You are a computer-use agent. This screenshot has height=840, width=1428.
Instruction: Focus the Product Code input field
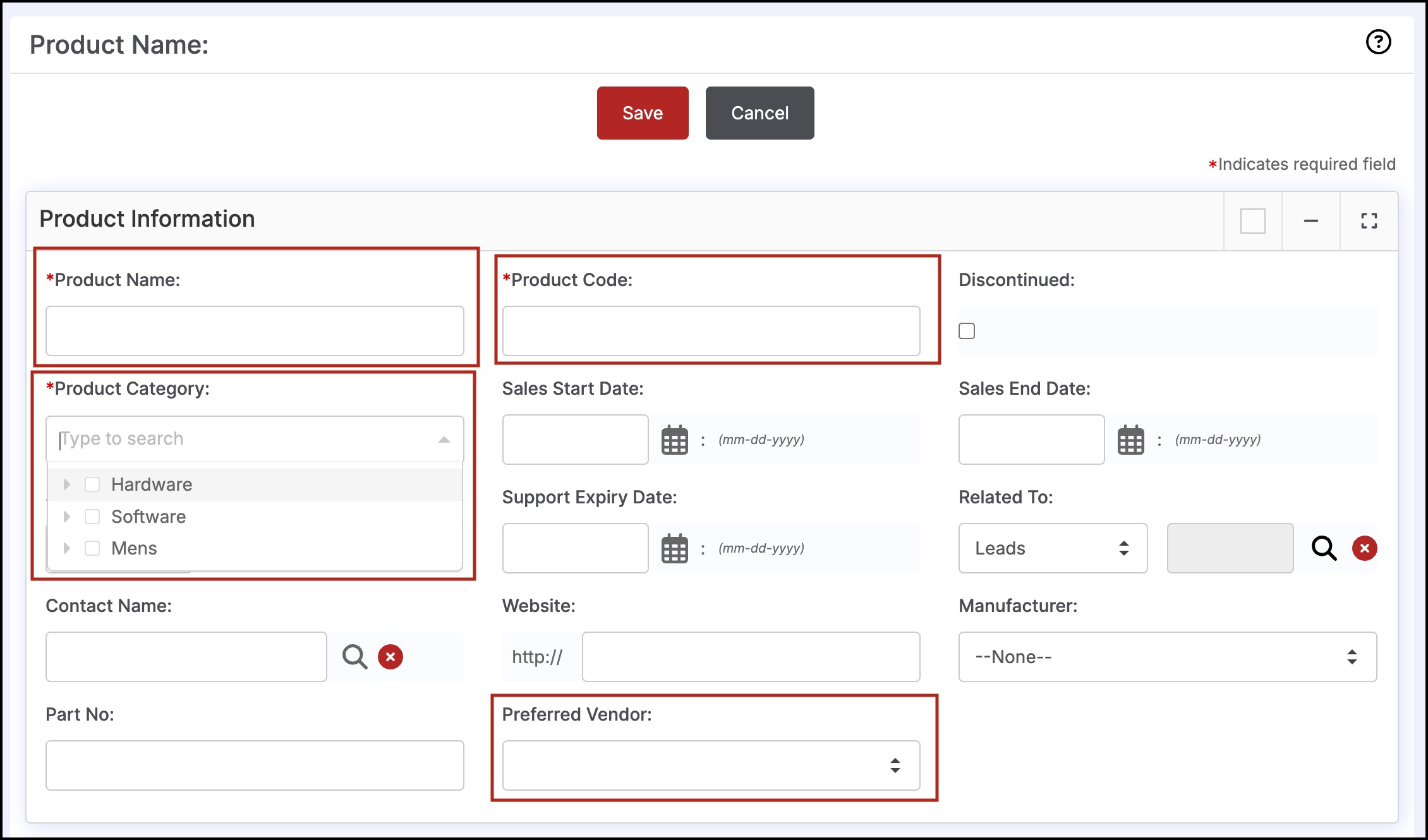pyautogui.click(x=711, y=331)
